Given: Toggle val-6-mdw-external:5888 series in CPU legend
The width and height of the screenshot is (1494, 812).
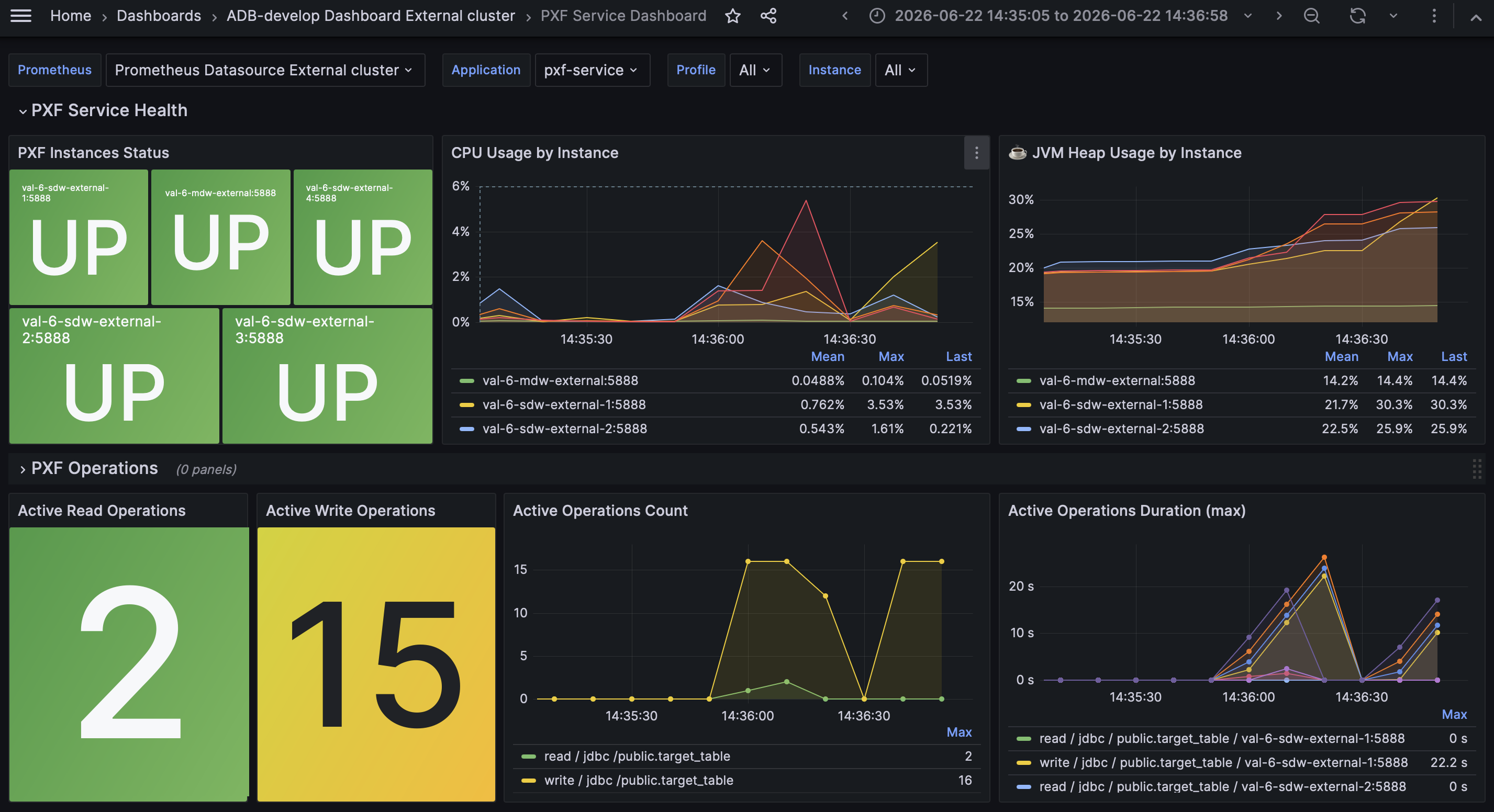Looking at the screenshot, I should pyautogui.click(x=560, y=381).
